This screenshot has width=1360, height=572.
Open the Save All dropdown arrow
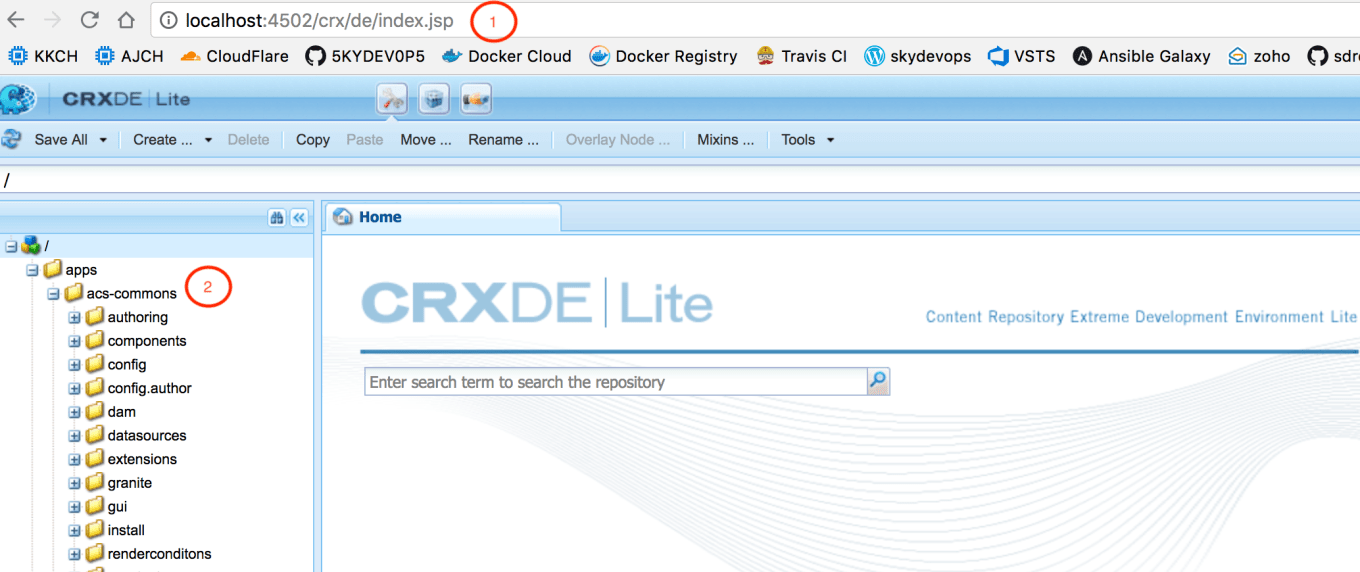pyautogui.click(x=103, y=140)
